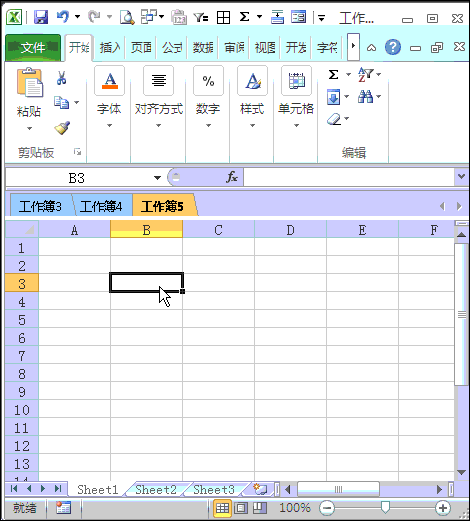Select the Sheet3 worksheet tab
The image size is (470, 521).
click(214, 489)
